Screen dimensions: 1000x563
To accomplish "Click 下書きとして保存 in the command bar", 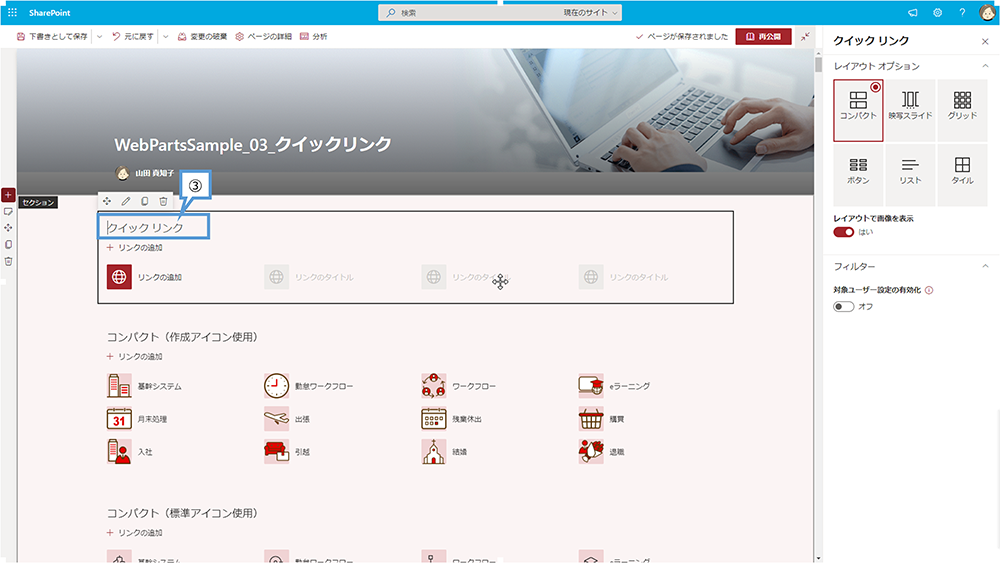I will [x=52, y=36].
